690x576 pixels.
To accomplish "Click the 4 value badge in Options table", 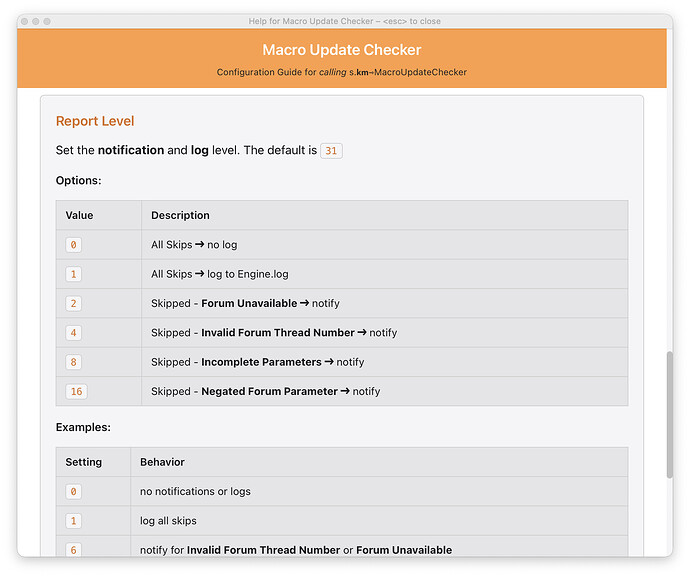I will [x=74, y=332].
